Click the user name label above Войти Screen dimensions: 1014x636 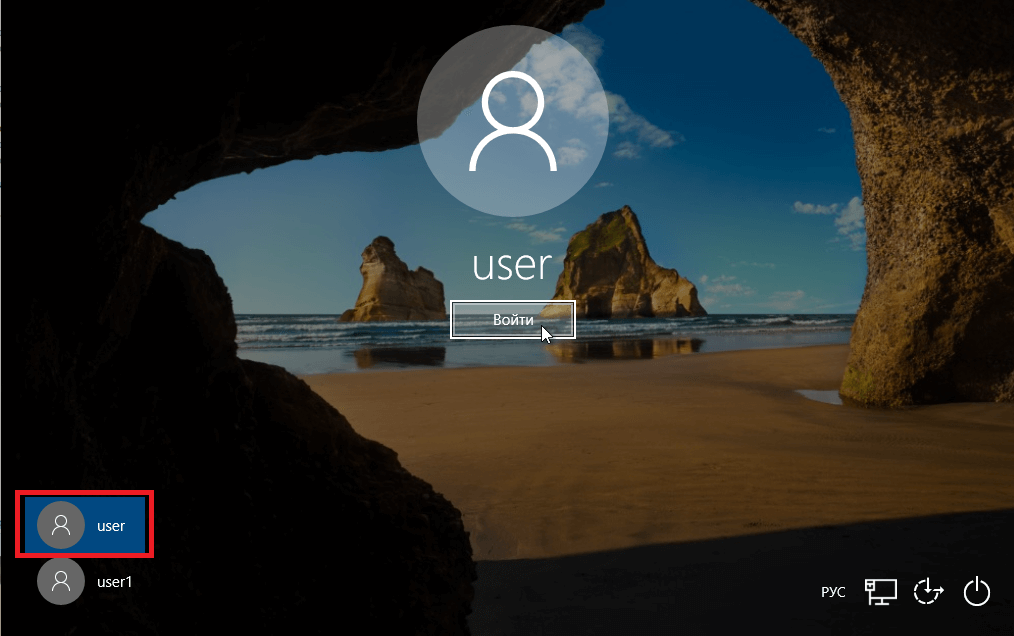coord(513,266)
